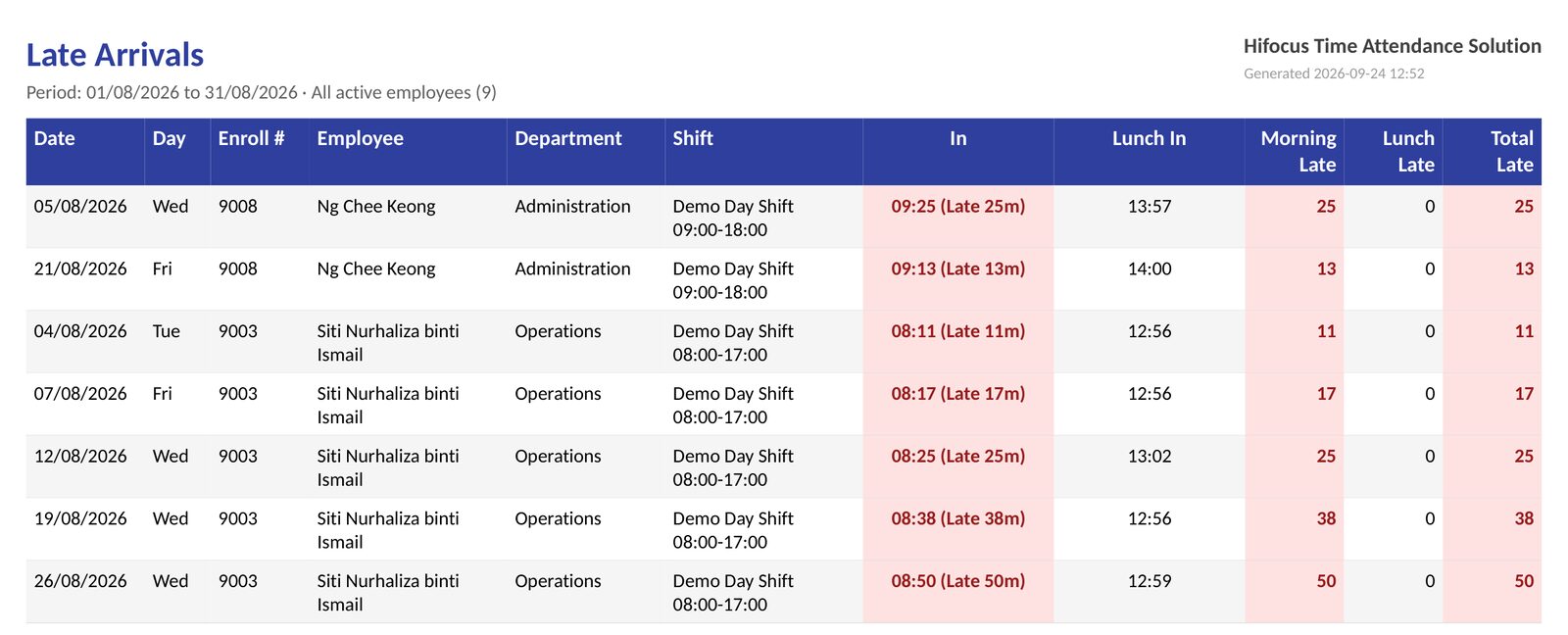
Task: Click the Total Late value 38
Action: click(x=1524, y=519)
